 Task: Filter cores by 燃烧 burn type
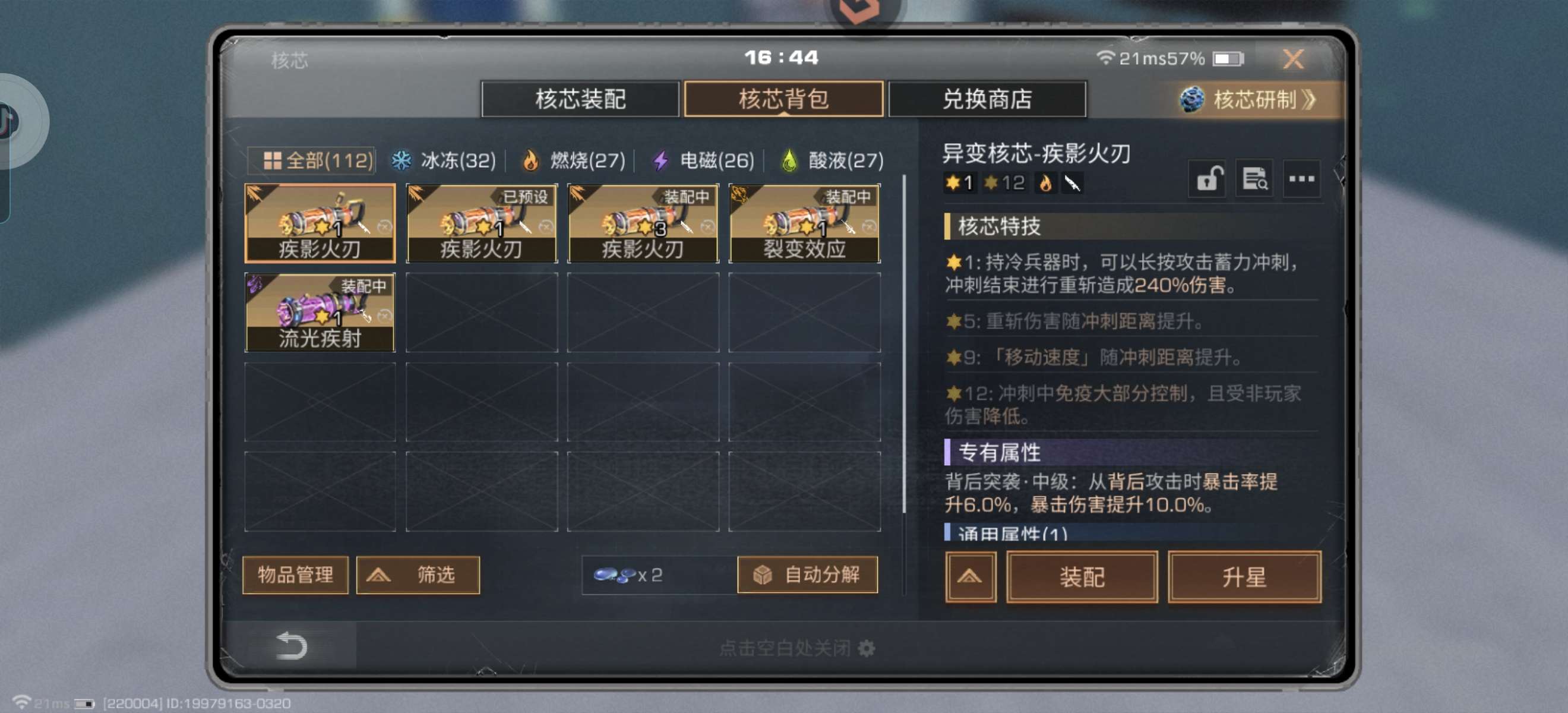coord(573,161)
